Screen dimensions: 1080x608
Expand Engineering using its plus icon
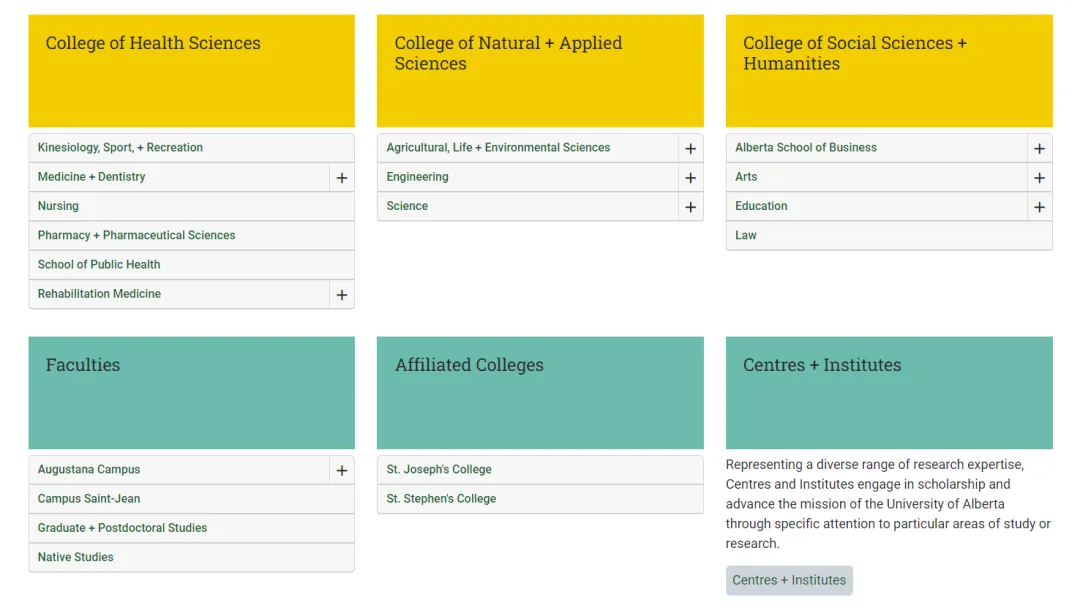[690, 178]
